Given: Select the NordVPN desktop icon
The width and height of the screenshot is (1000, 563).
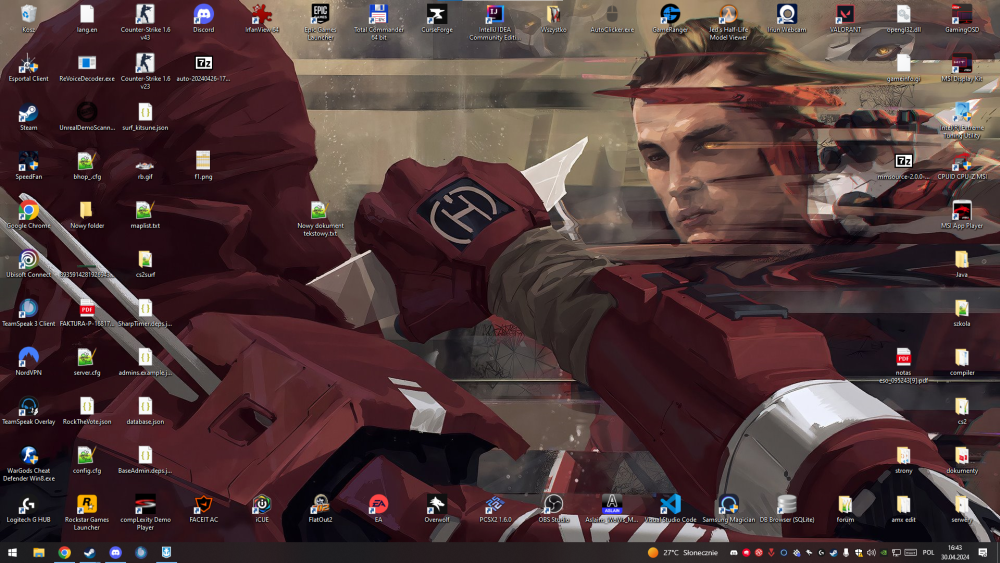Looking at the screenshot, I should tap(28, 362).
